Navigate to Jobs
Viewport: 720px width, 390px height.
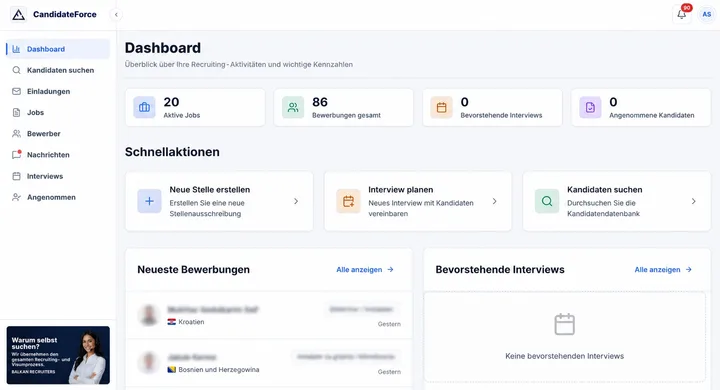(58, 113)
